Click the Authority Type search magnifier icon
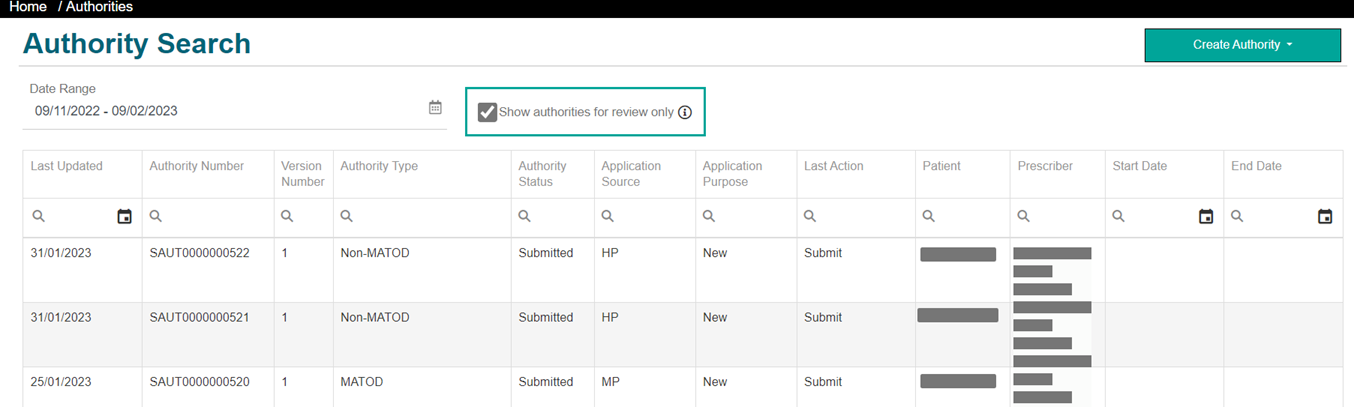 coord(347,216)
